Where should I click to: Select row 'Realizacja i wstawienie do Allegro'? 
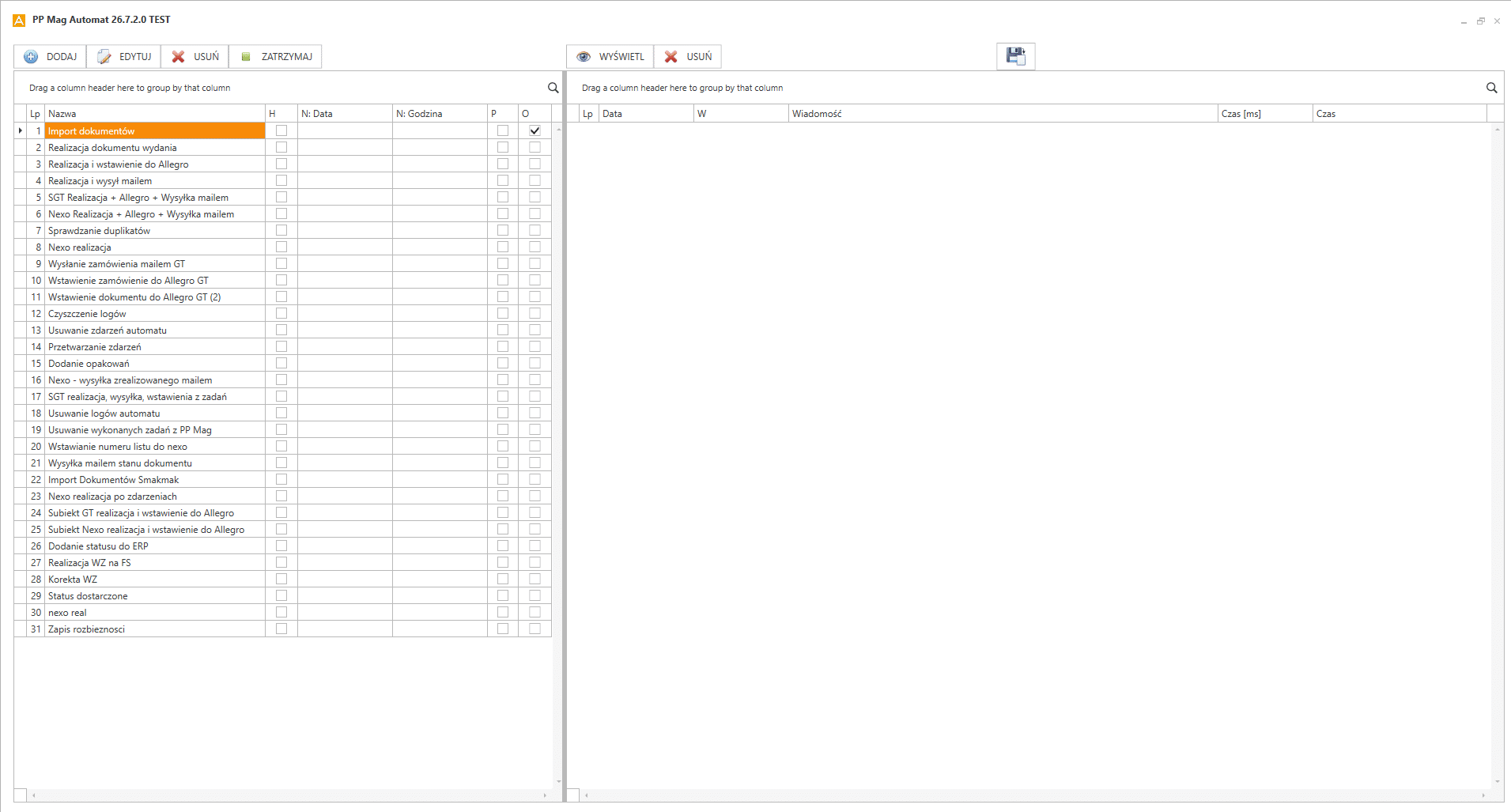click(x=283, y=164)
